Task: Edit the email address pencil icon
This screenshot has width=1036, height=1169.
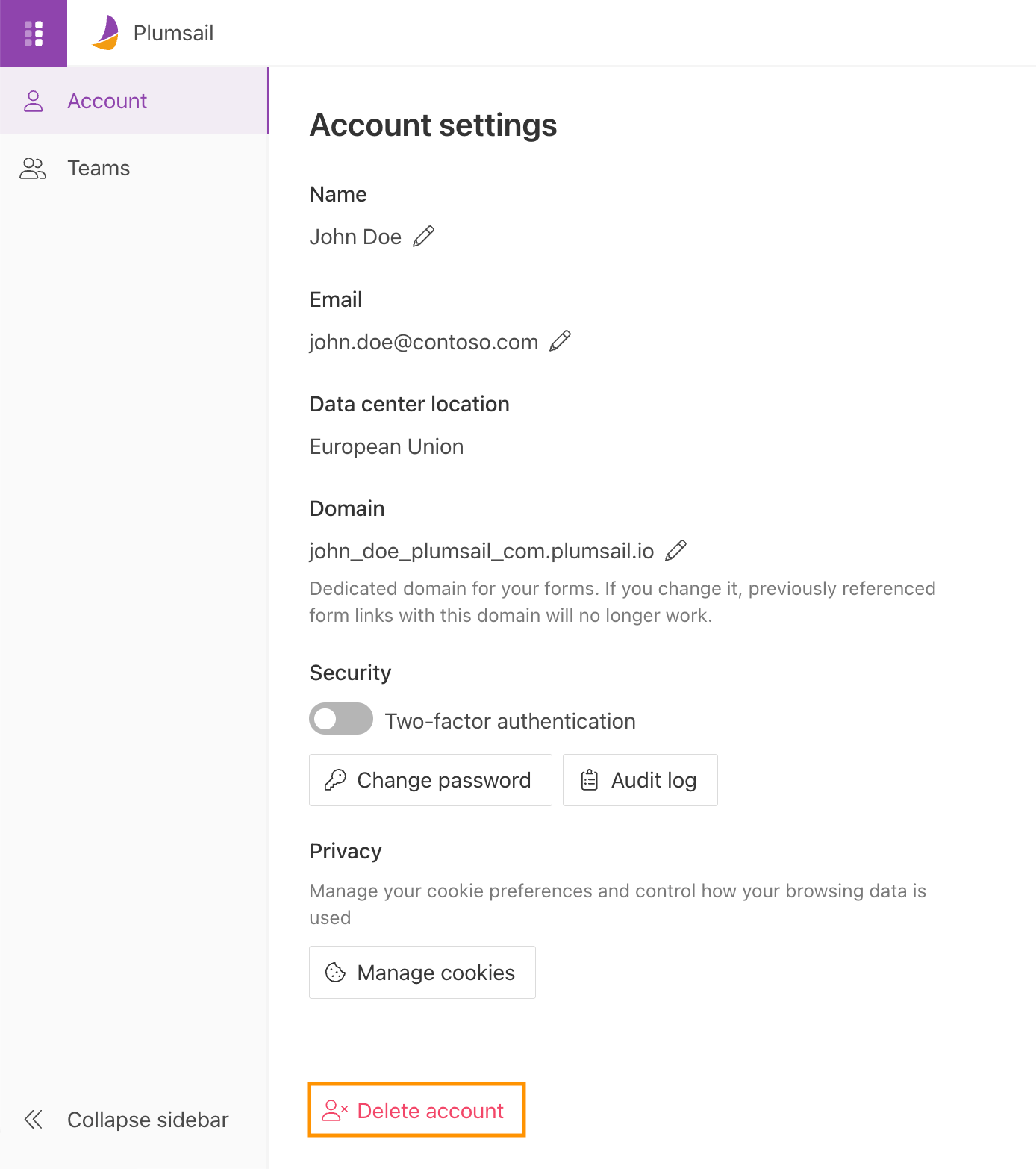Action: [560, 341]
